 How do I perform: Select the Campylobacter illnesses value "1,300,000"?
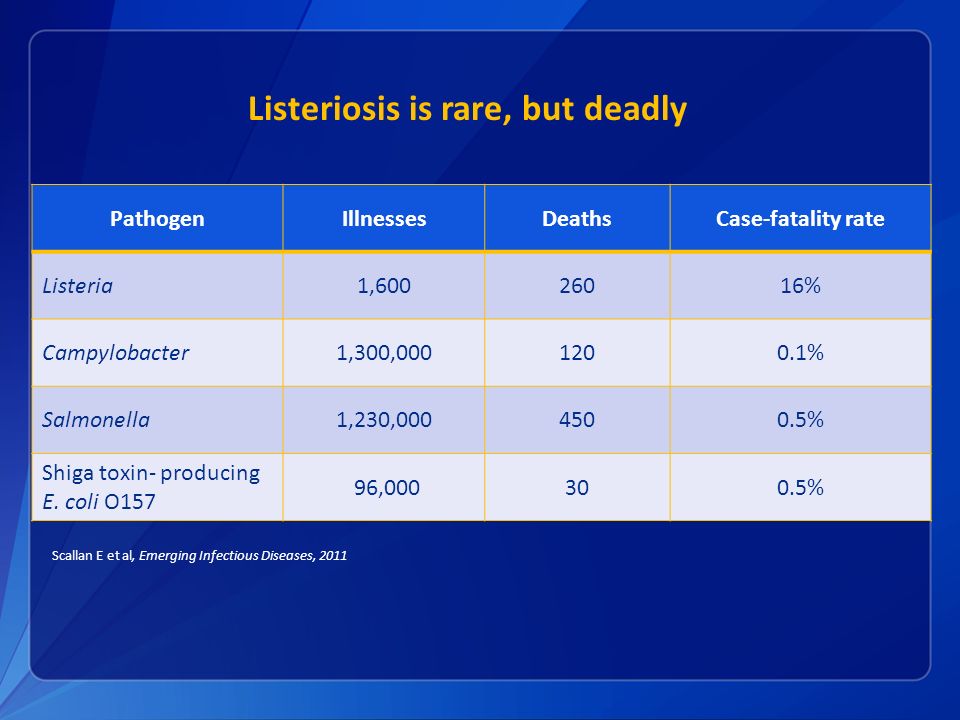coord(384,353)
